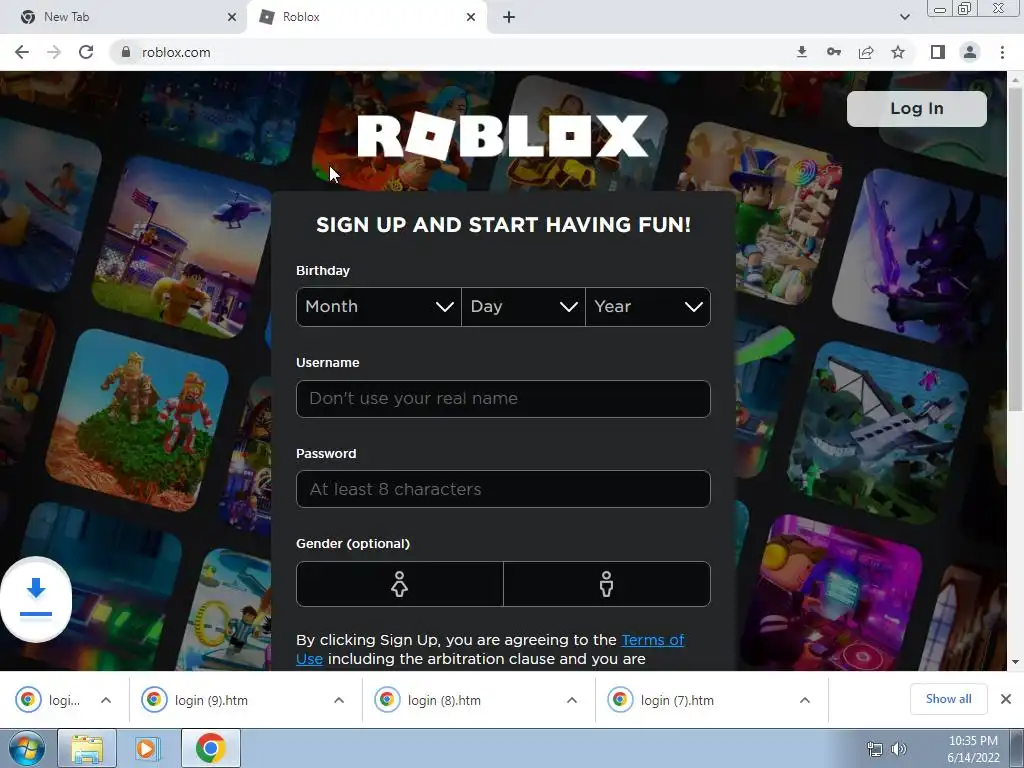The image size is (1024, 768).
Task: Open the Year birthday dropdown
Action: [648, 306]
